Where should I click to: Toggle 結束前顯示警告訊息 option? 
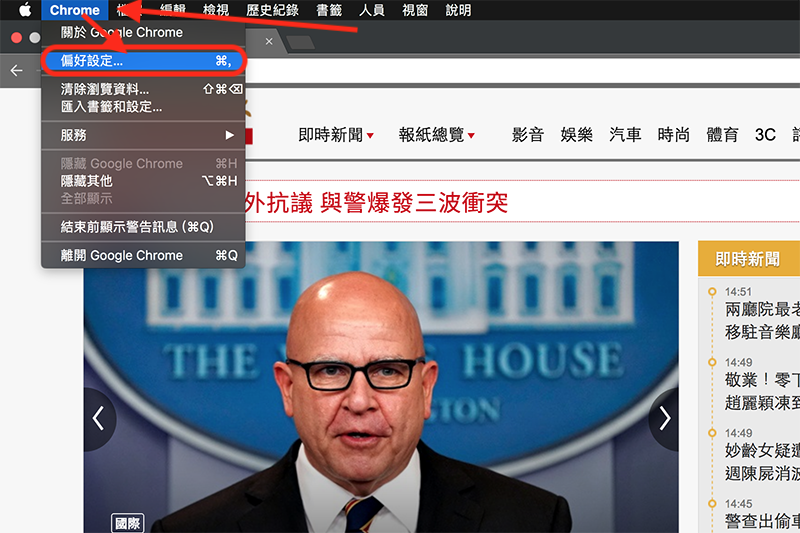[137, 227]
